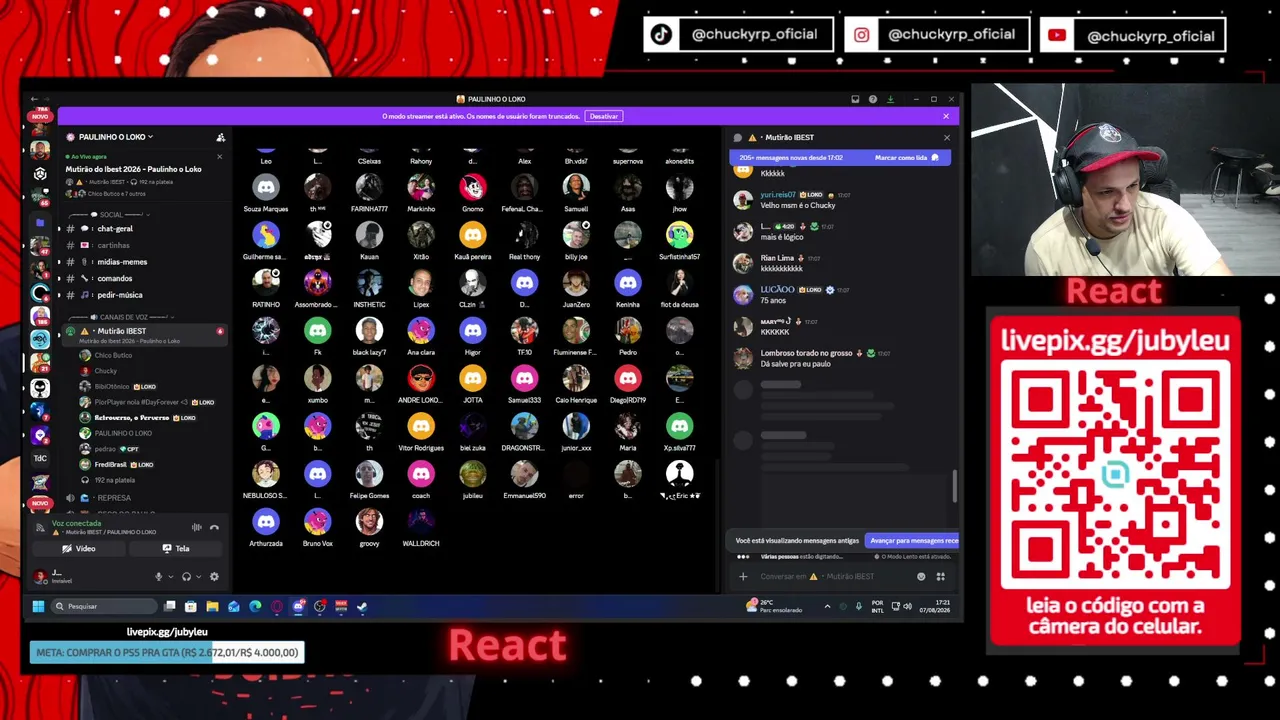The width and height of the screenshot is (1280, 720).
Task: Click the Bruno Vox participant avatar
Action: click(x=317, y=521)
